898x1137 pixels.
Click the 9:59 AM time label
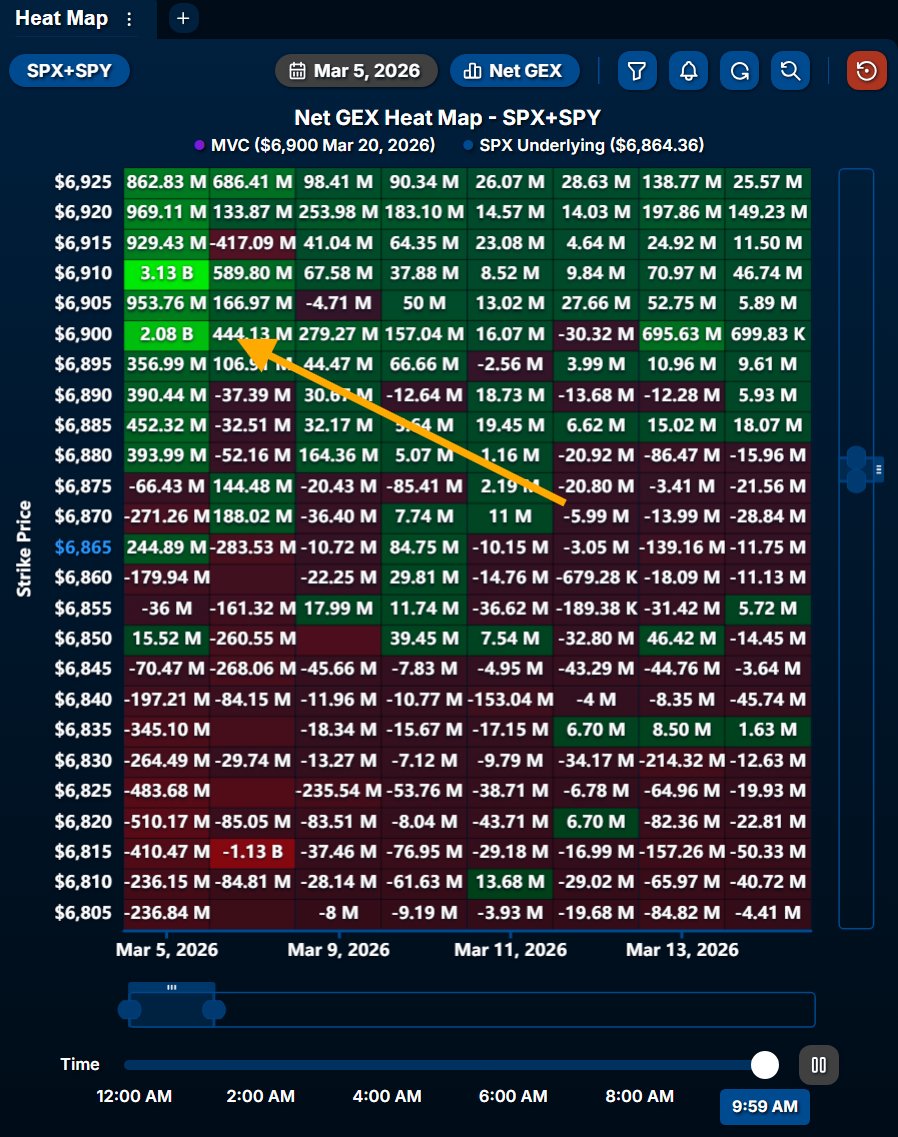(765, 1107)
